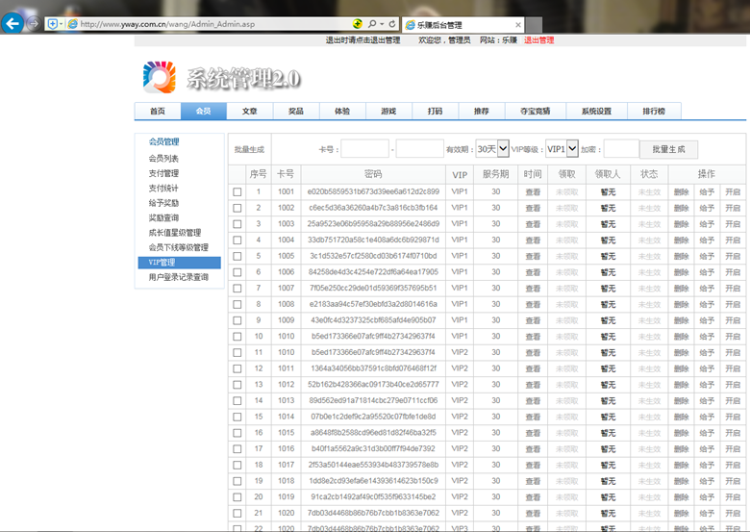750x532 pixels.
Task: Check the checkbox for row 序号 20
Action: (x=237, y=497)
